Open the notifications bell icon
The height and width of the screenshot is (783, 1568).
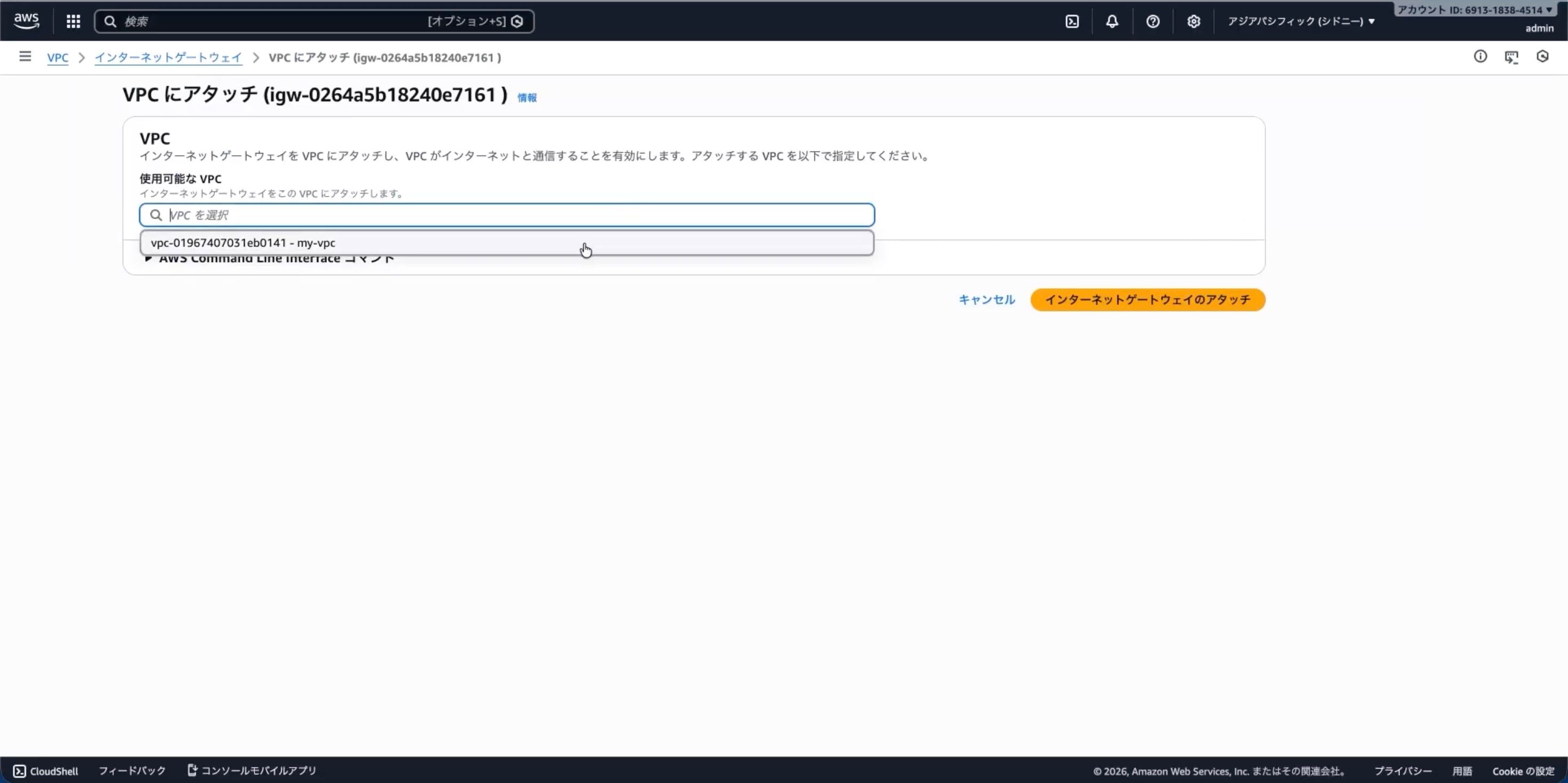[x=1112, y=21]
